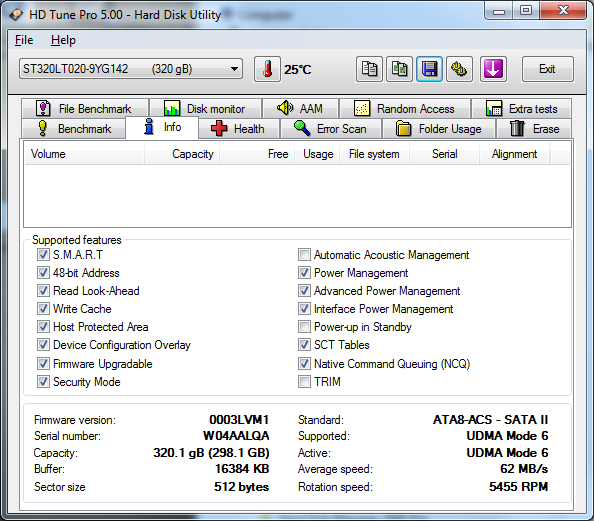Open the File menu
This screenshot has height=521, width=594.
pyautogui.click(x=24, y=40)
